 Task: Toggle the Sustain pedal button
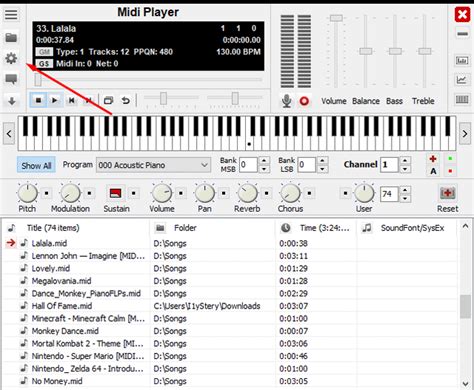pos(115,193)
